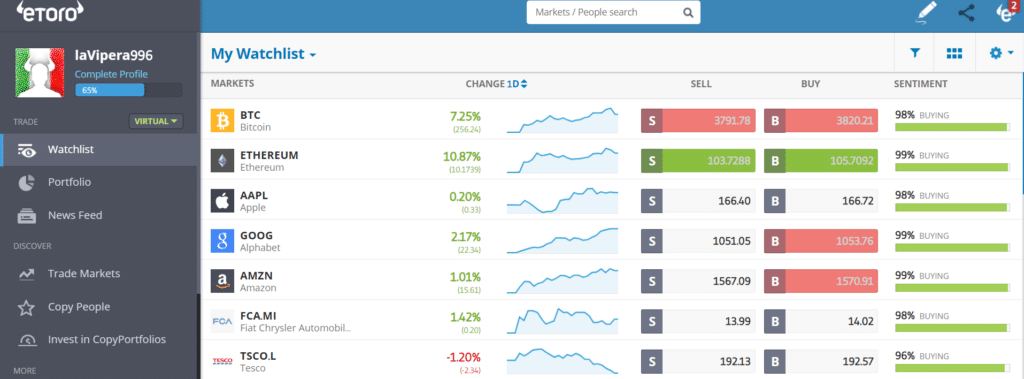Click the Complete Profile link
Screen dimensions: 1024x379
click(111, 74)
